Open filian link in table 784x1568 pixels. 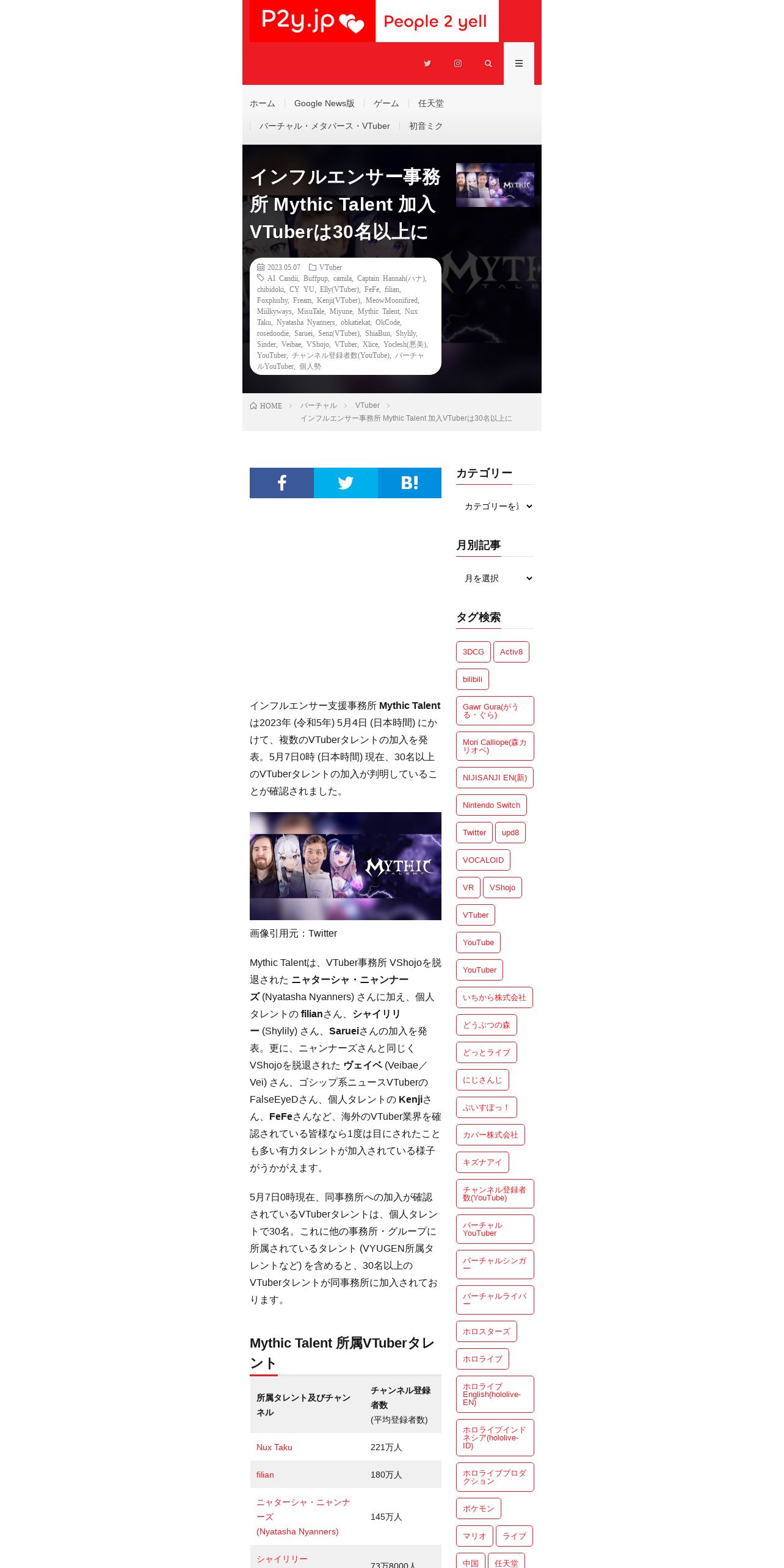[x=265, y=1475]
